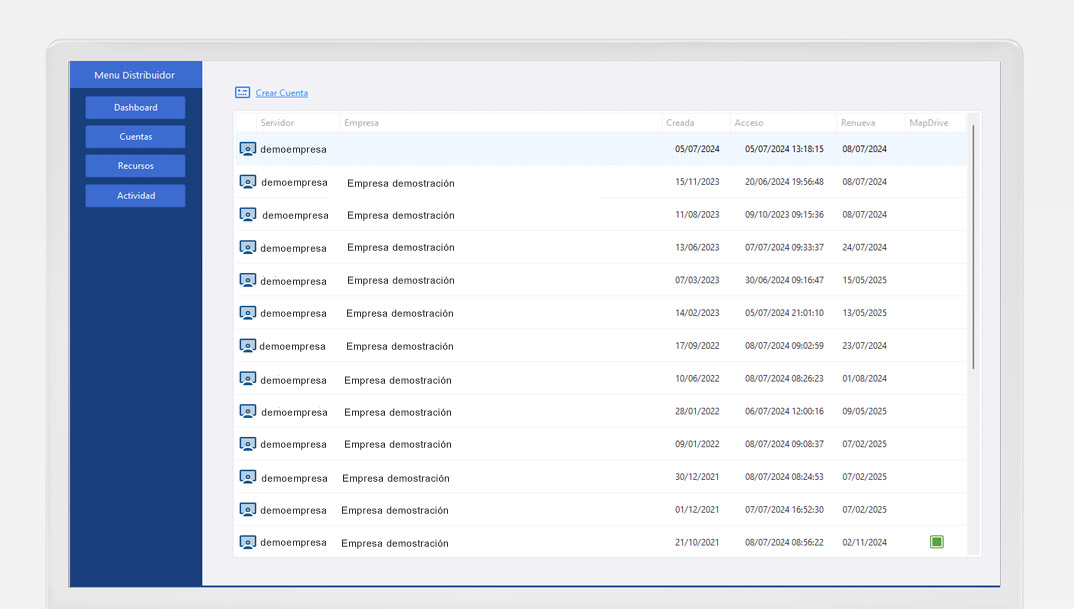Click server icon of row created 10/06/2022
The image size is (1074, 609).
[x=248, y=379]
